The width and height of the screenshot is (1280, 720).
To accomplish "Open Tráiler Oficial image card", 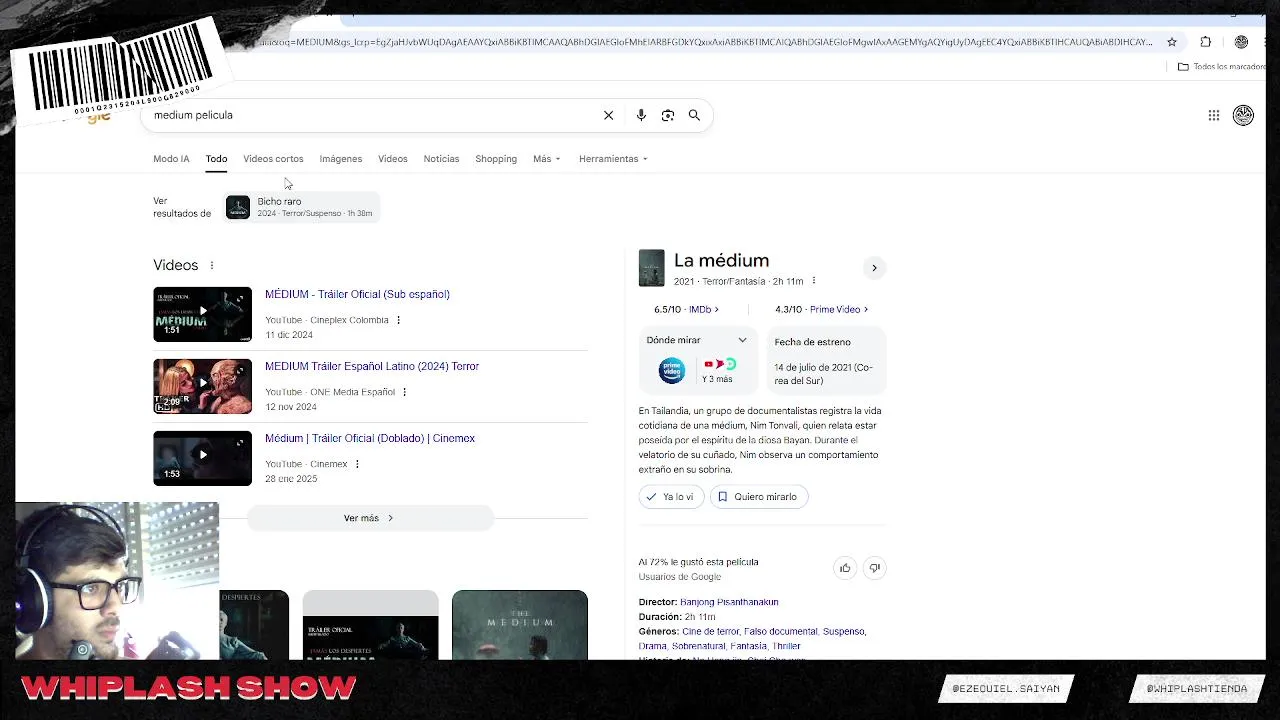I will tap(371, 625).
